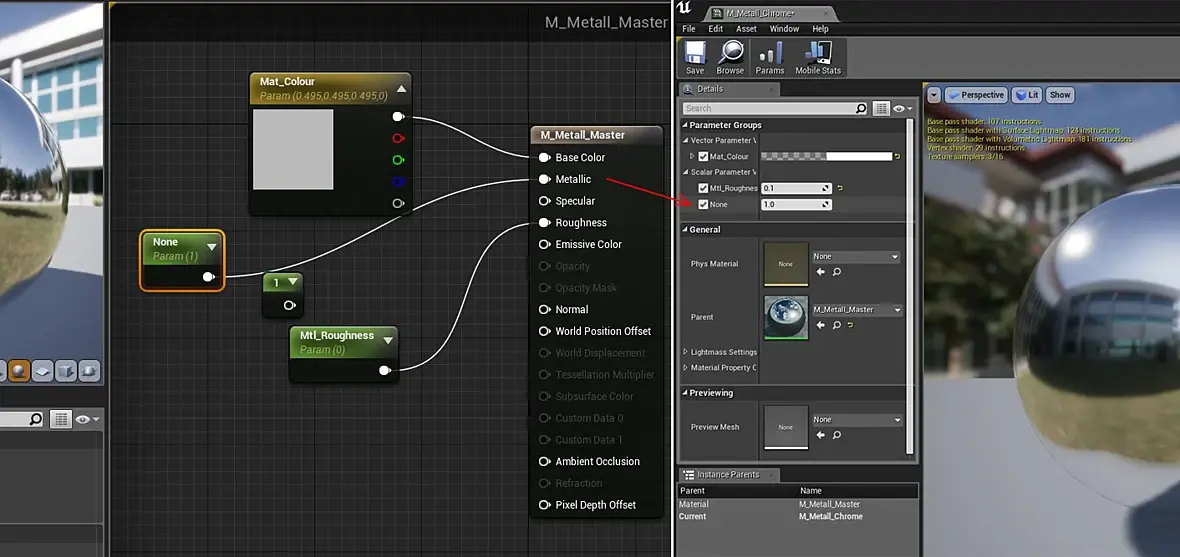
Task: Browse to Phys Material asset magnifier
Action: click(x=836, y=272)
